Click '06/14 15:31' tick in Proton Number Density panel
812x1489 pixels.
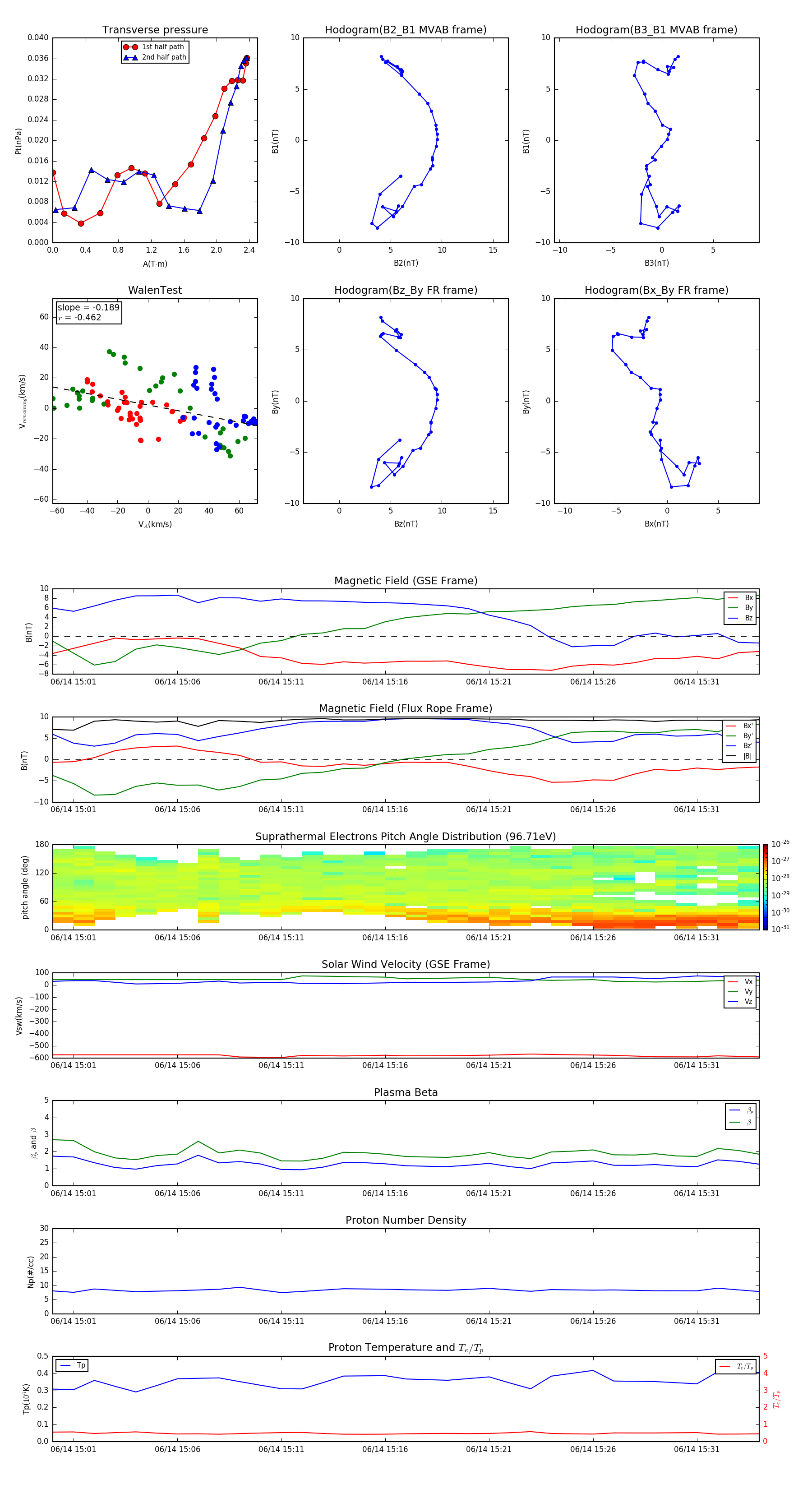pos(697,1321)
